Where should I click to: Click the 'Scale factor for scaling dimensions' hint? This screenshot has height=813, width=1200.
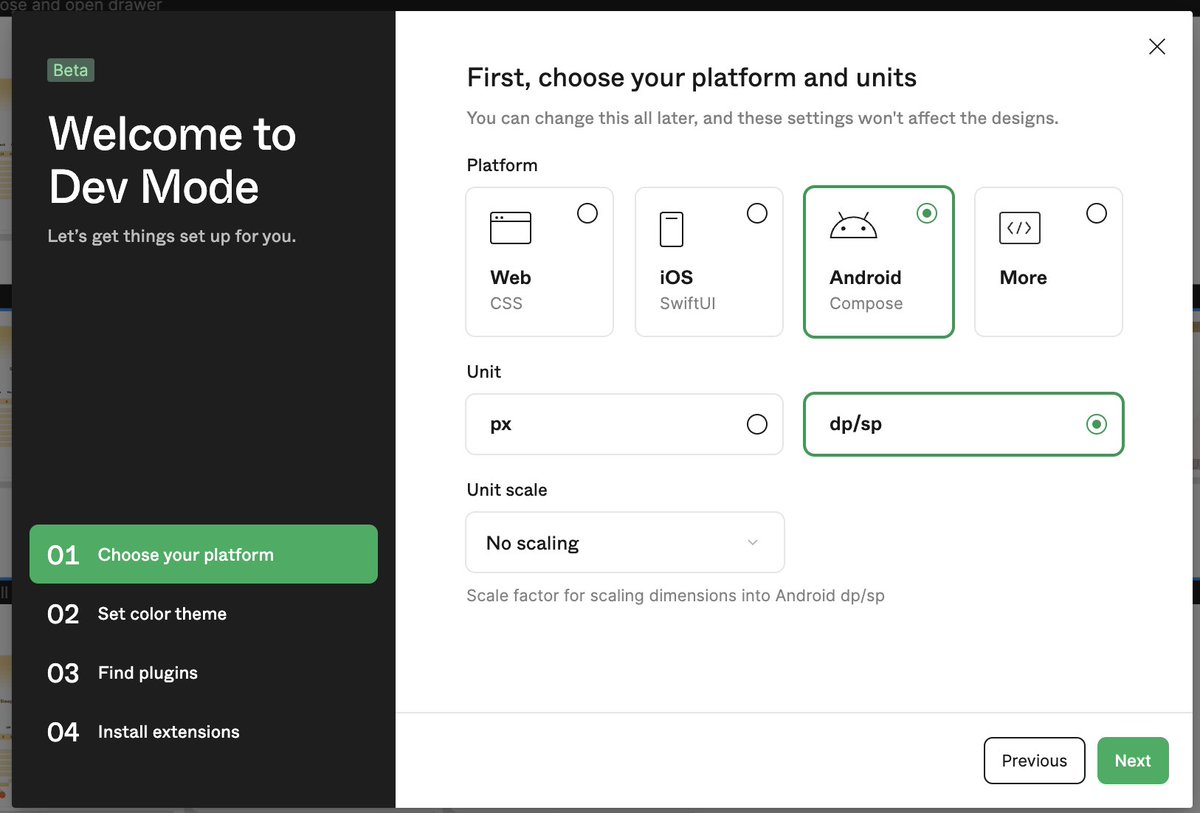pos(675,595)
